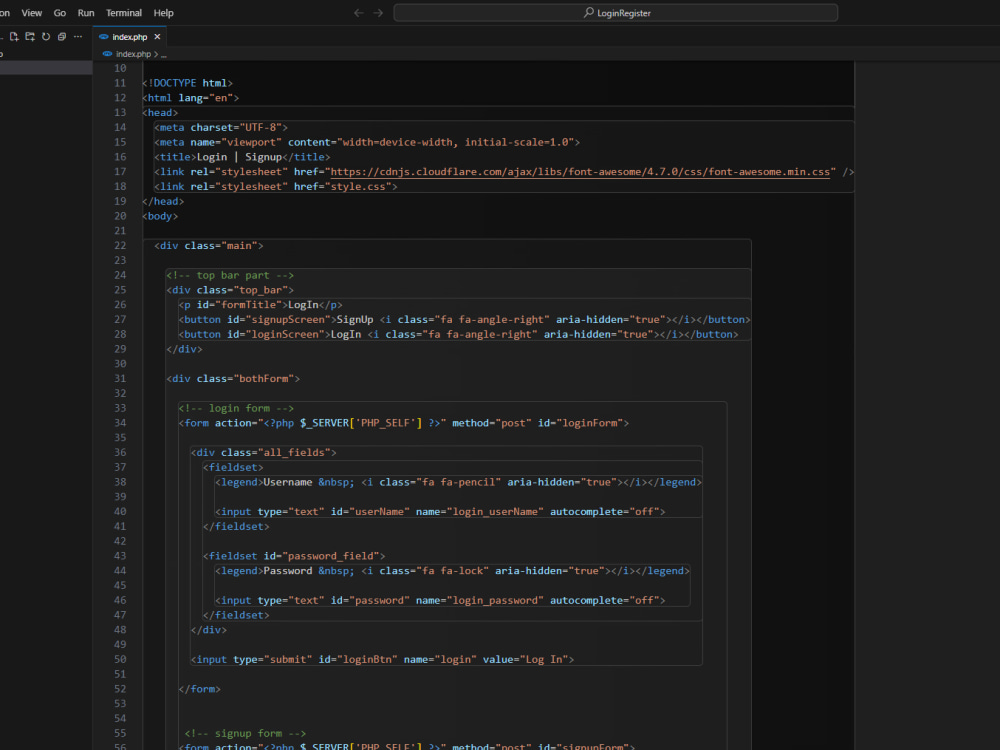Screen dimensions: 1000x750
Task: Click the LoginRegister command center search box
Action: coord(616,13)
